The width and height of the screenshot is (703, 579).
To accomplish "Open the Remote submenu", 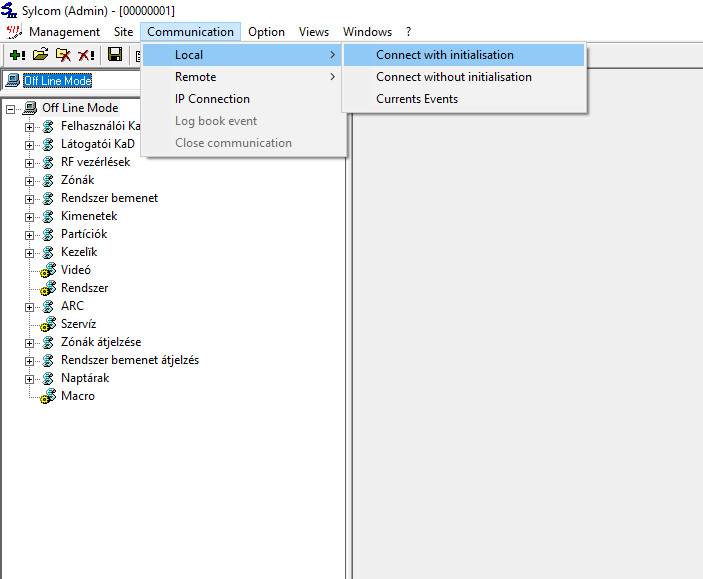I will (x=195, y=77).
